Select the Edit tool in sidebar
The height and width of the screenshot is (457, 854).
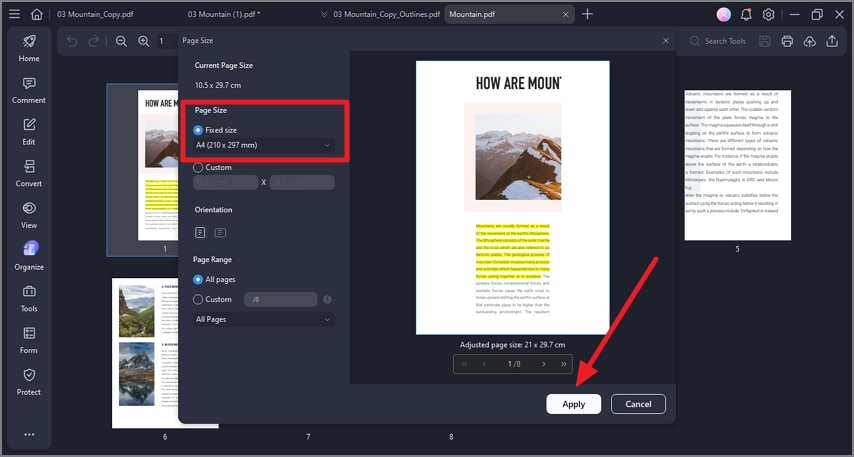(x=29, y=132)
